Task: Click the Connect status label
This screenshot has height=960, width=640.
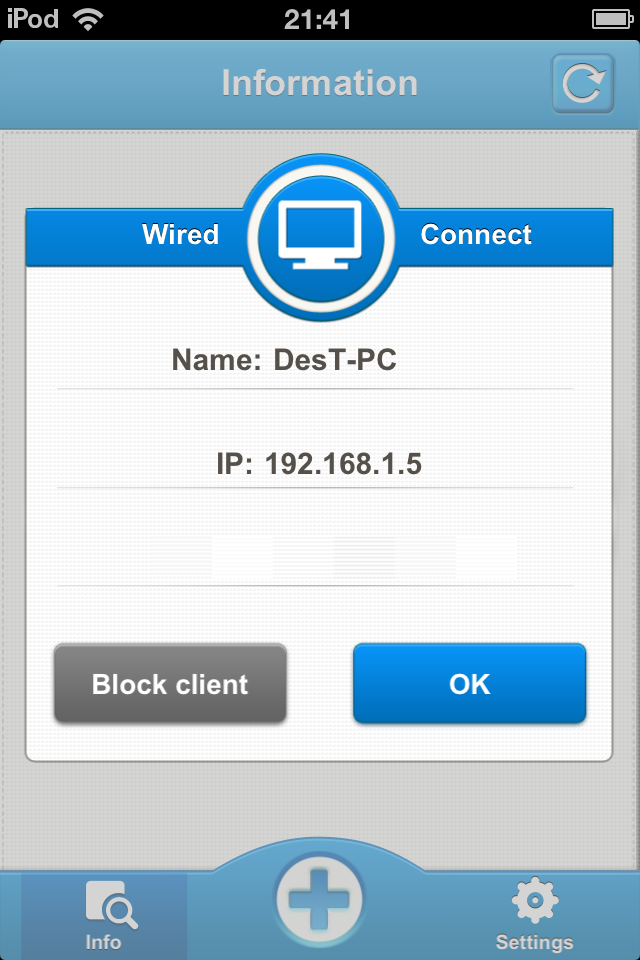Action: tap(476, 234)
